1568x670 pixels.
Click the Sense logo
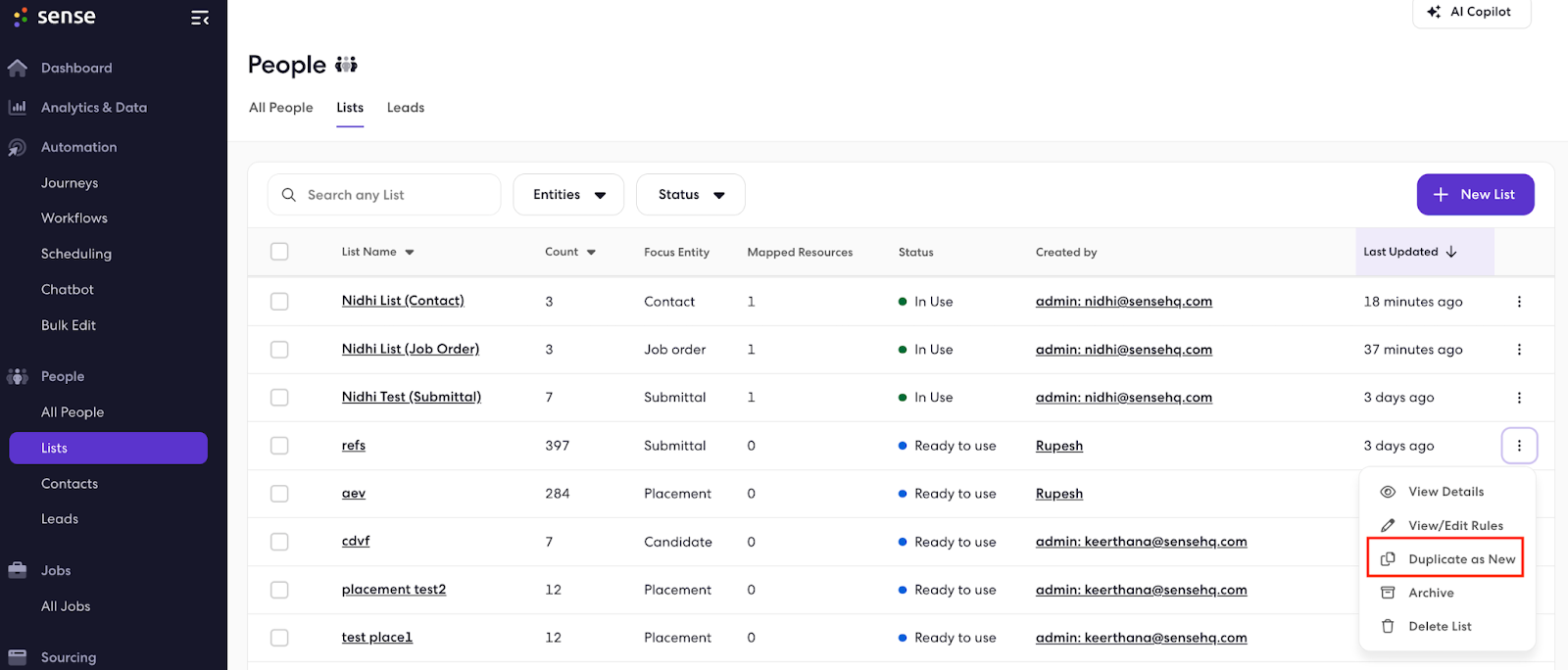(x=55, y=17)
